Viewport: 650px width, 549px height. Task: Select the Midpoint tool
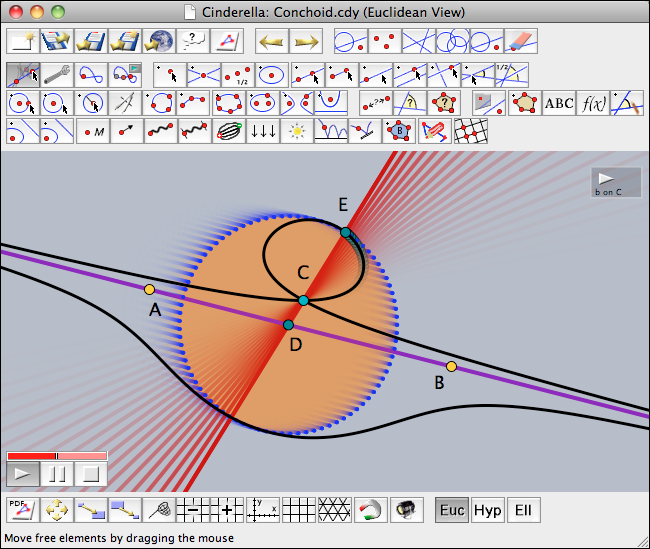tap(238, 75)
